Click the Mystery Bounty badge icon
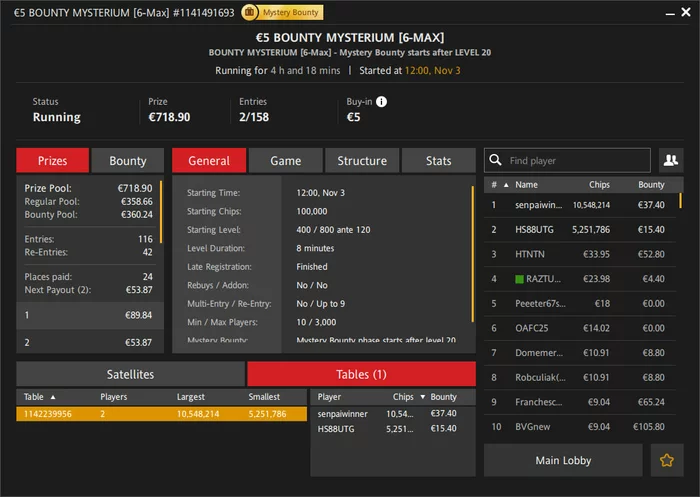Viewport: 700px width, 497px height. [x=249, y=12]
